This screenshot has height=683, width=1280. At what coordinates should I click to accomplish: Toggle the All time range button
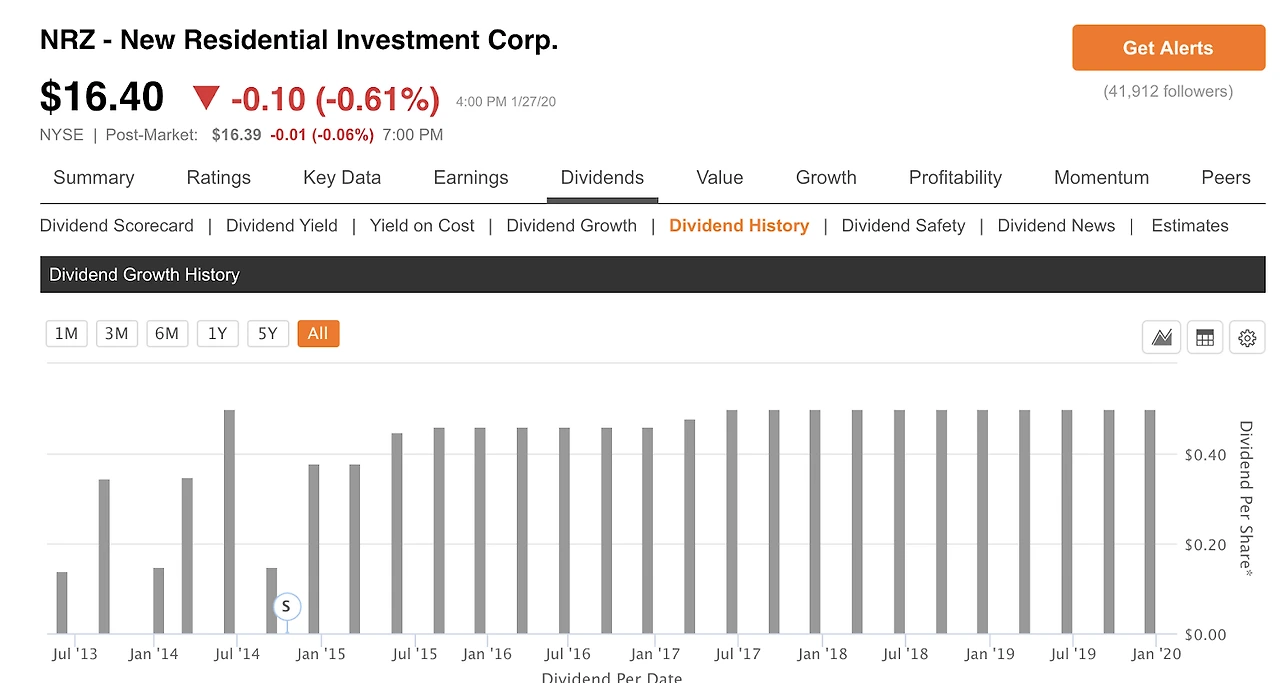[x=318, y=334]
